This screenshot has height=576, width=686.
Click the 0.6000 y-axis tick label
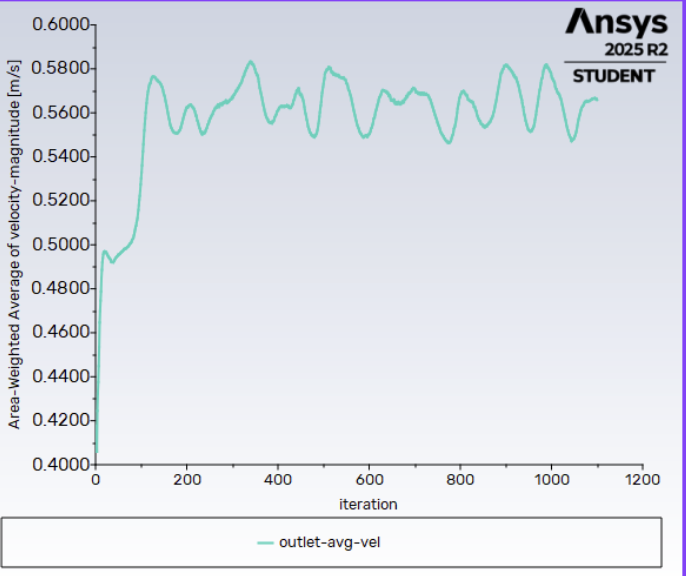[59, 25]
